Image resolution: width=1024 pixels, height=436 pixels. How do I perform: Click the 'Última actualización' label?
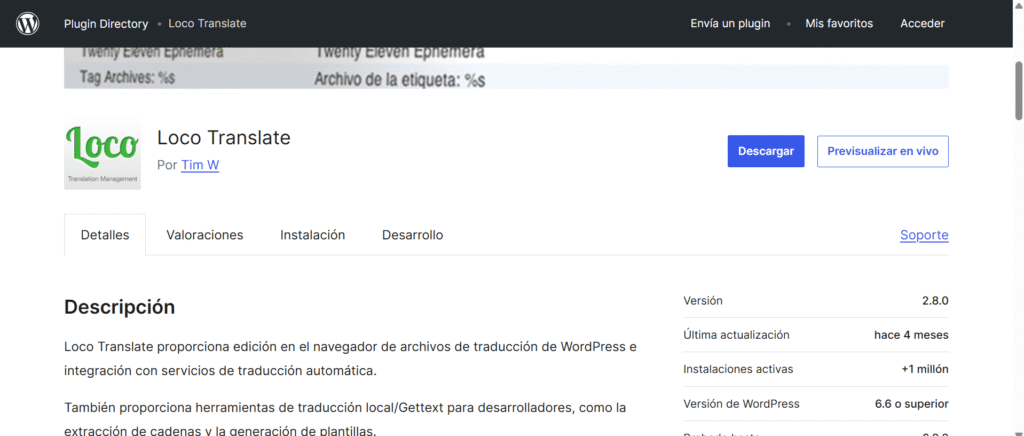(737, 335)
